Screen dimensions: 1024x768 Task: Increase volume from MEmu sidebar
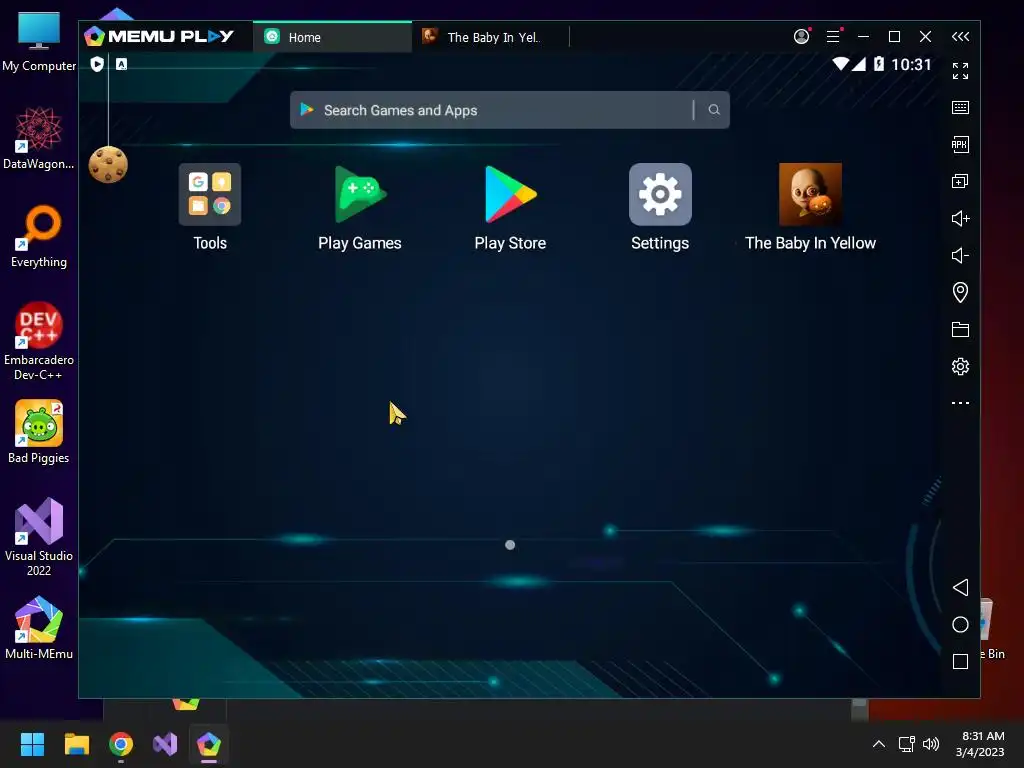pos(960,218)
